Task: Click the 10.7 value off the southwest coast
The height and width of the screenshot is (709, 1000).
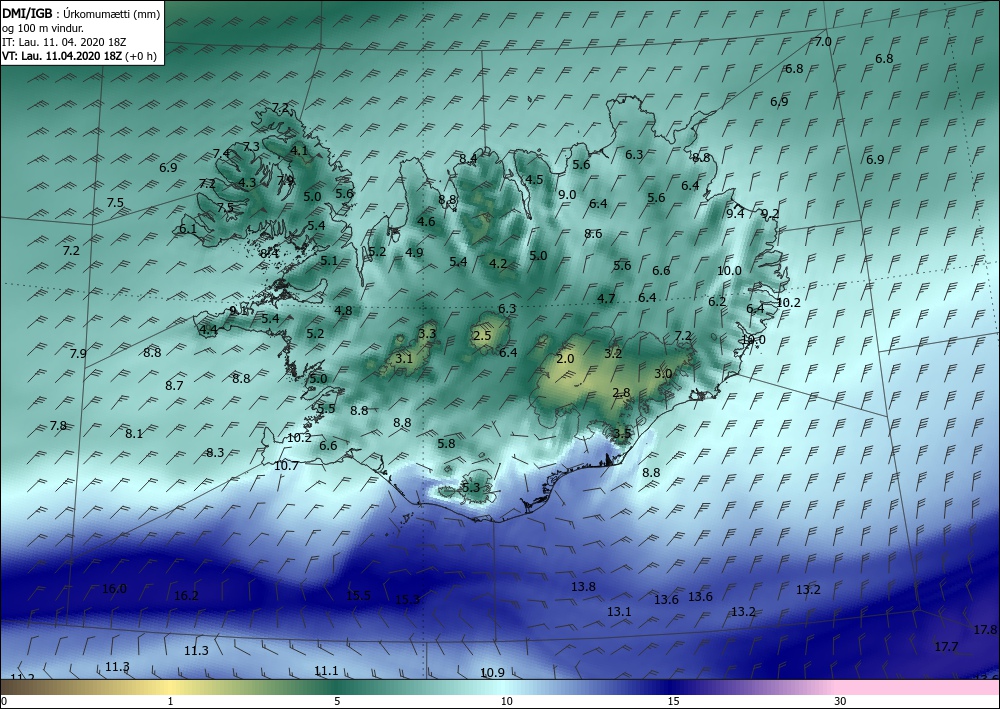Action: [x=286, y=465]
